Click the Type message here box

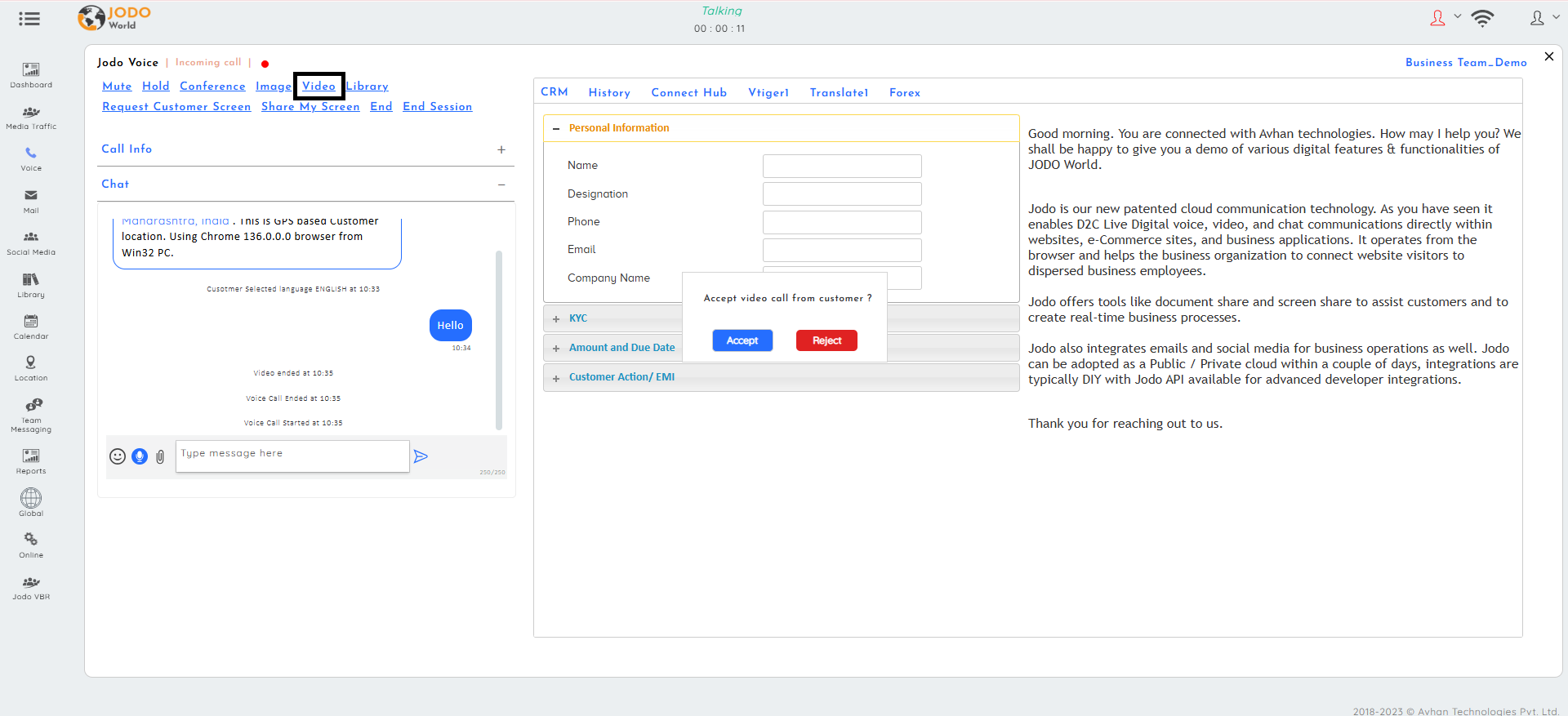pos(292,456)
